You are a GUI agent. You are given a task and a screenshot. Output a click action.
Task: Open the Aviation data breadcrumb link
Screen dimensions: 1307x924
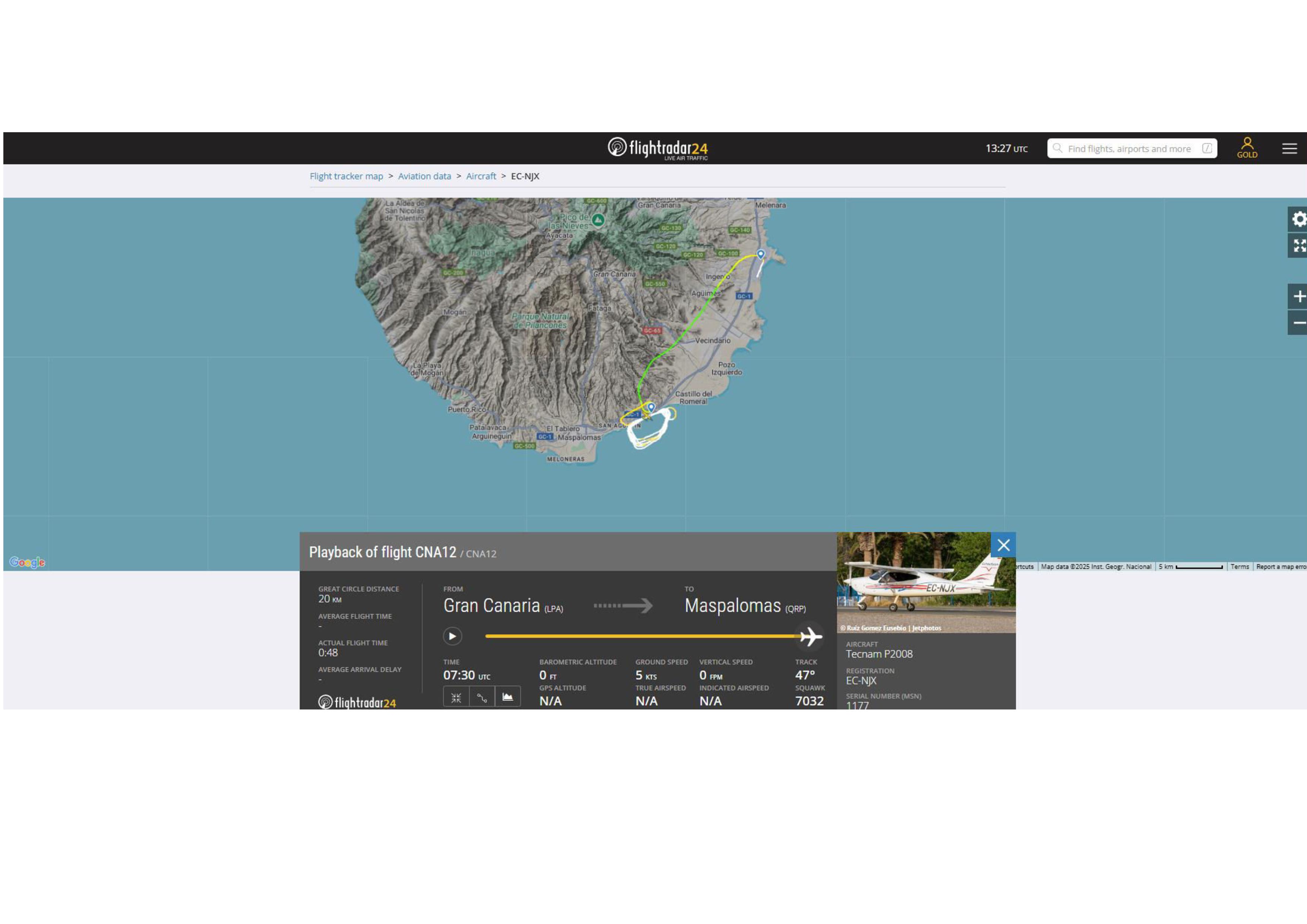tap(424, 177)
